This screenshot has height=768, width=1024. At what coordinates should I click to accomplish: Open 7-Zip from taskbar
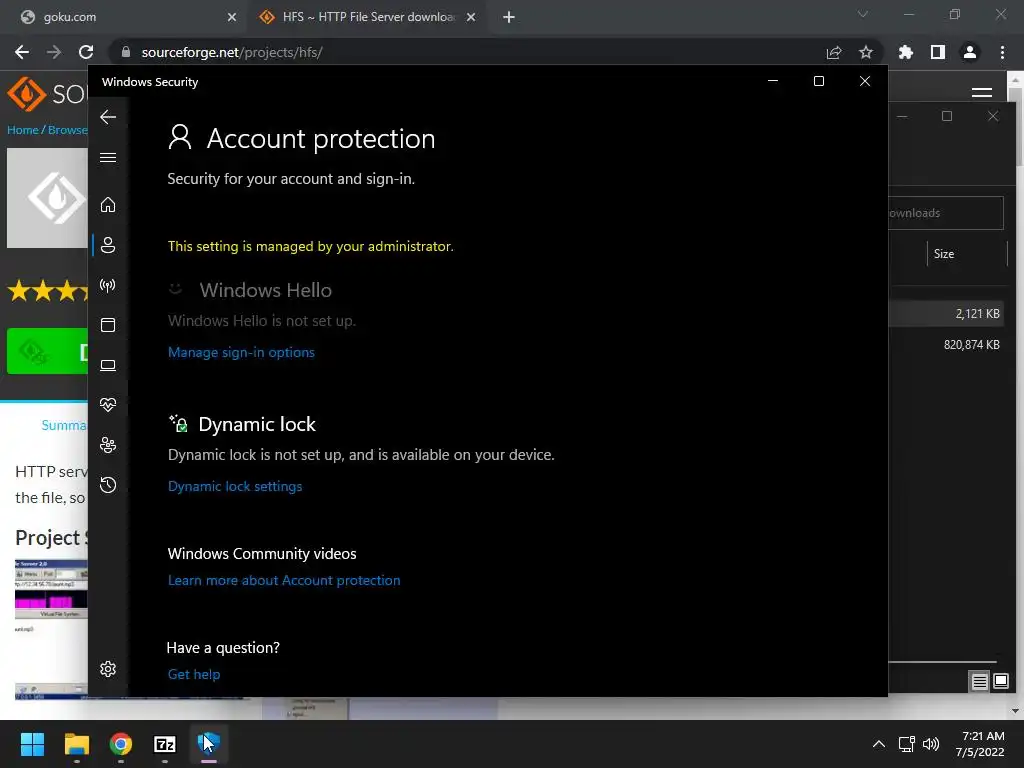165,744
